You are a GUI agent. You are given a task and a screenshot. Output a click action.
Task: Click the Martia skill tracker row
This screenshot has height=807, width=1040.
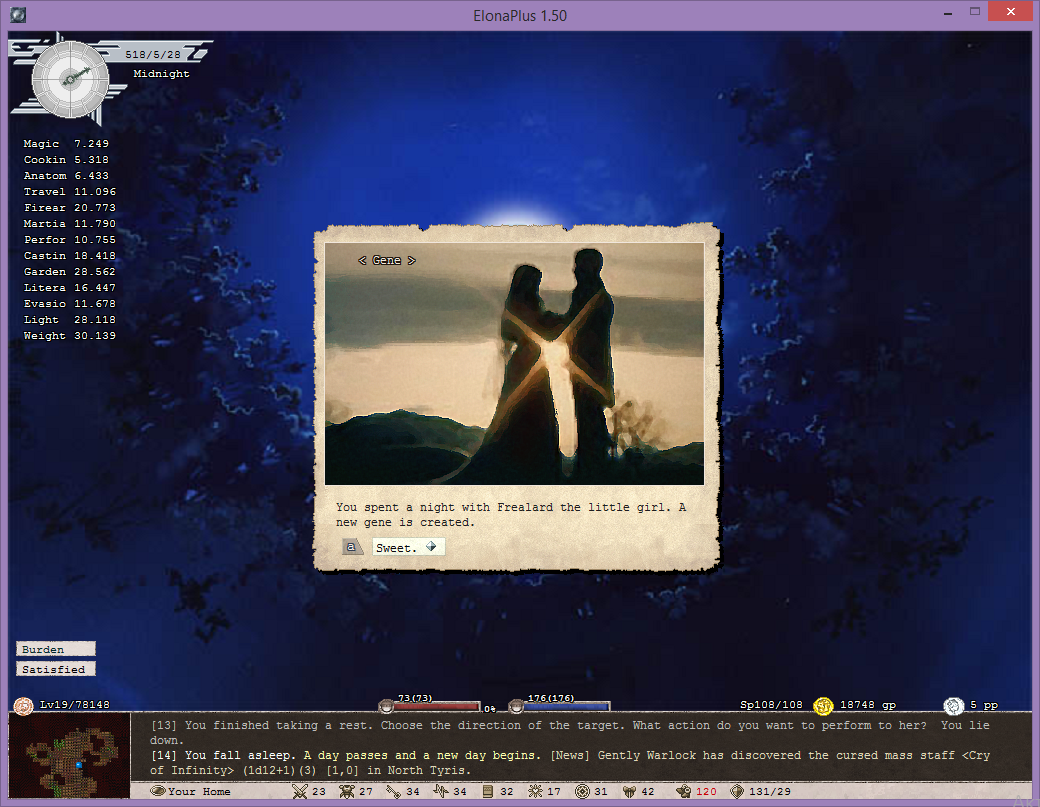70,223
